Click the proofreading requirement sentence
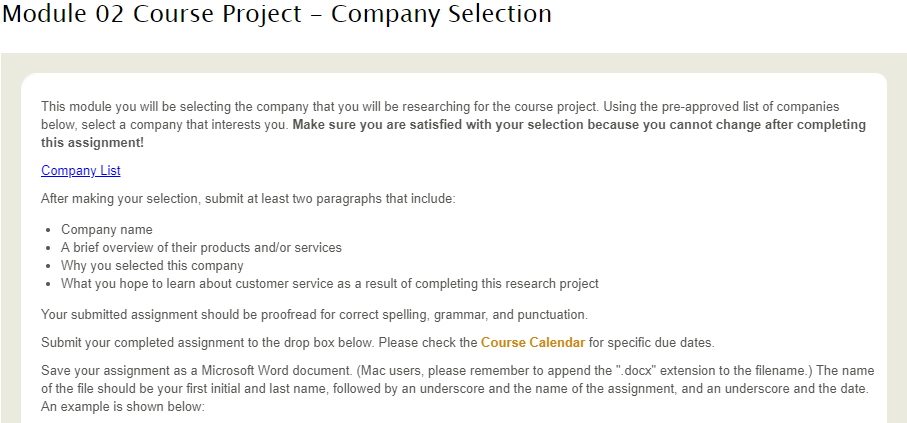Viewport: 907px width, 423px height. point(314,315)
